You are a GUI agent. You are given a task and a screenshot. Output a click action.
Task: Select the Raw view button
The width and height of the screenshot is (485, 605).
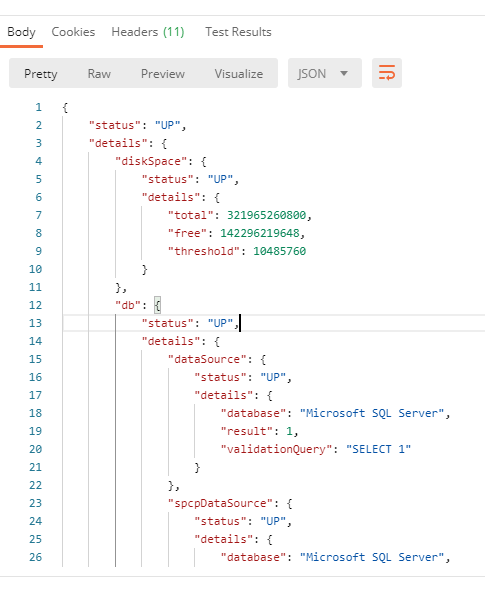click(99, 74)
